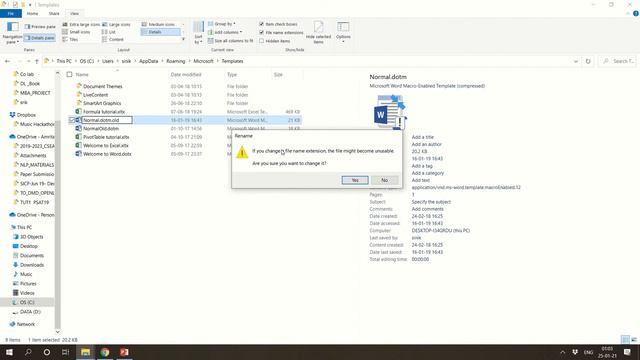This screenshot has width=640, height=360.
Task: Choose the Content layout
Action: tap(113, 40)
